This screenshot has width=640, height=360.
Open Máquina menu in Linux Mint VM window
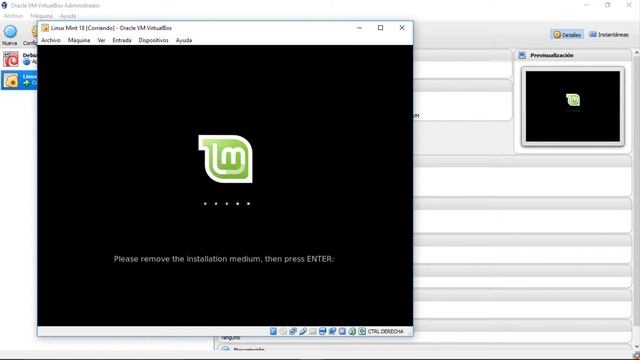[x=79, y=40]
